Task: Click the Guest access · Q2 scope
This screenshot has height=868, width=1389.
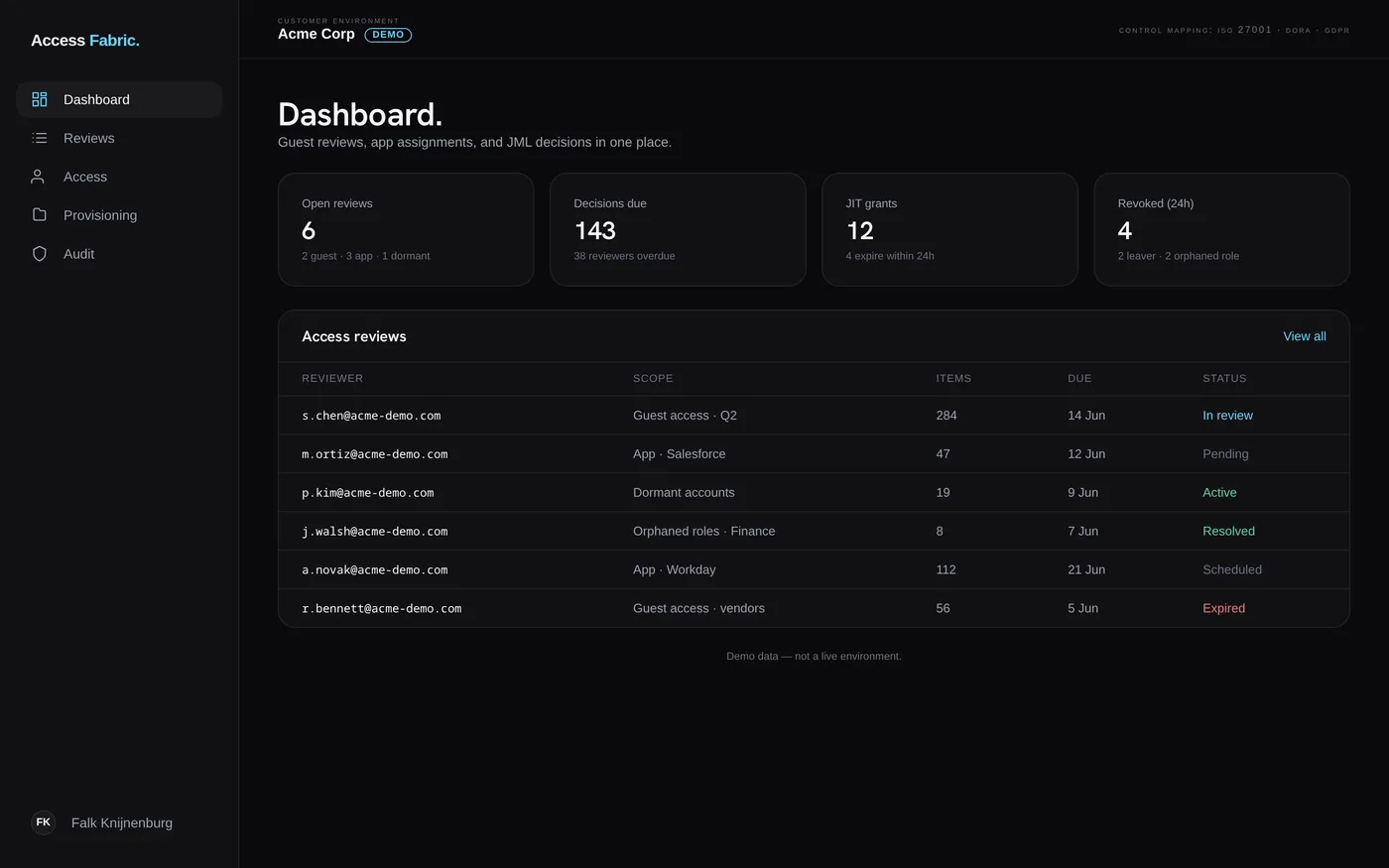Action: [685, 416]
